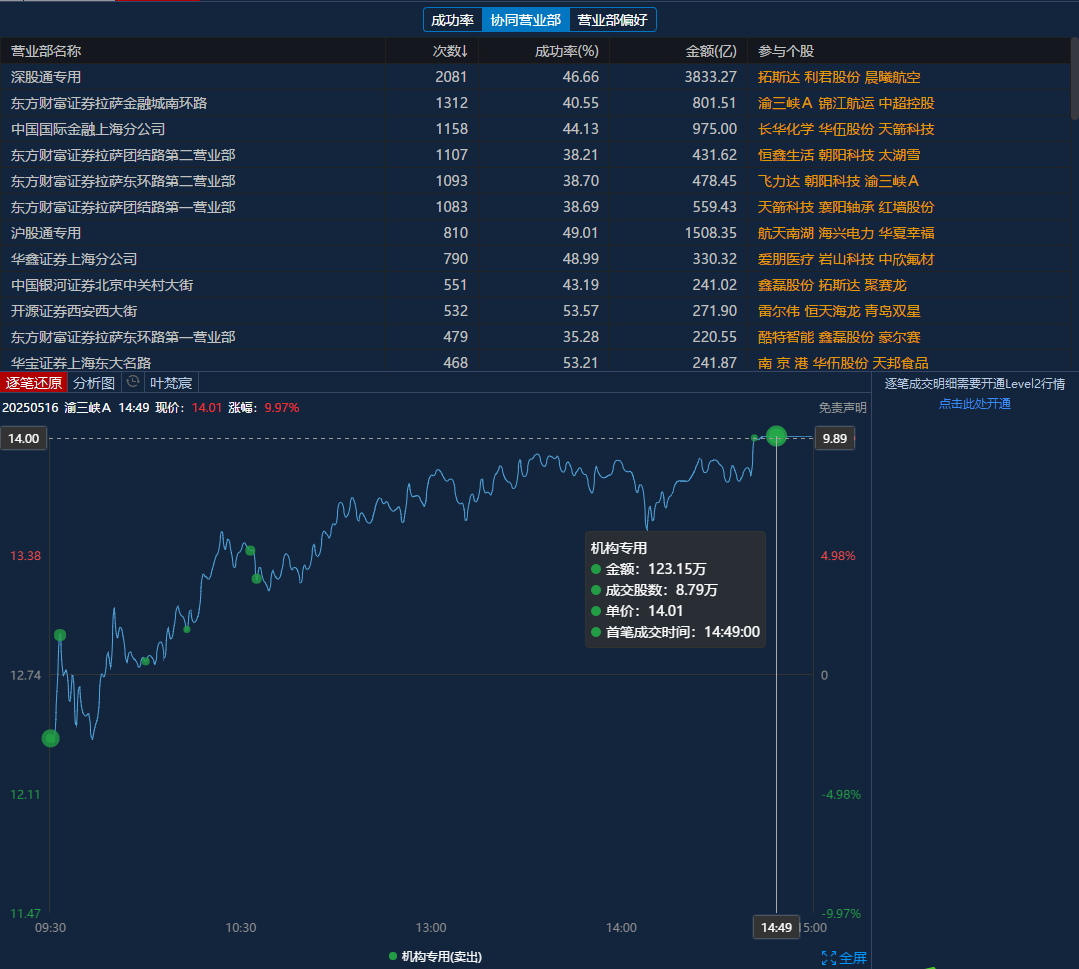Open stock 襄阳轴承 link
The height and width of the screenshot is (969, 1079).
(x=846, y=207)
